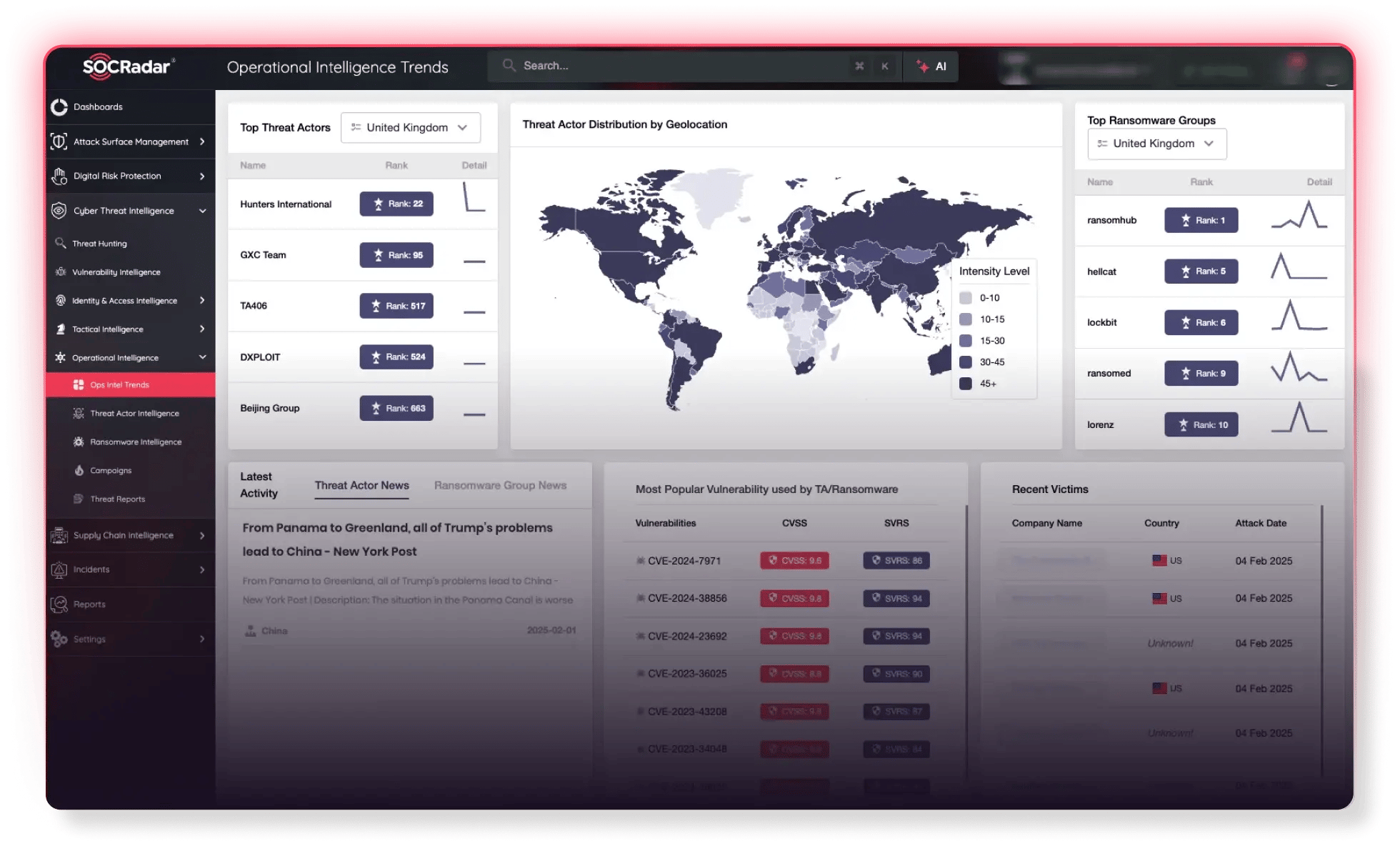
Task: Expand Incidents menu chevron
Action: 203,569
